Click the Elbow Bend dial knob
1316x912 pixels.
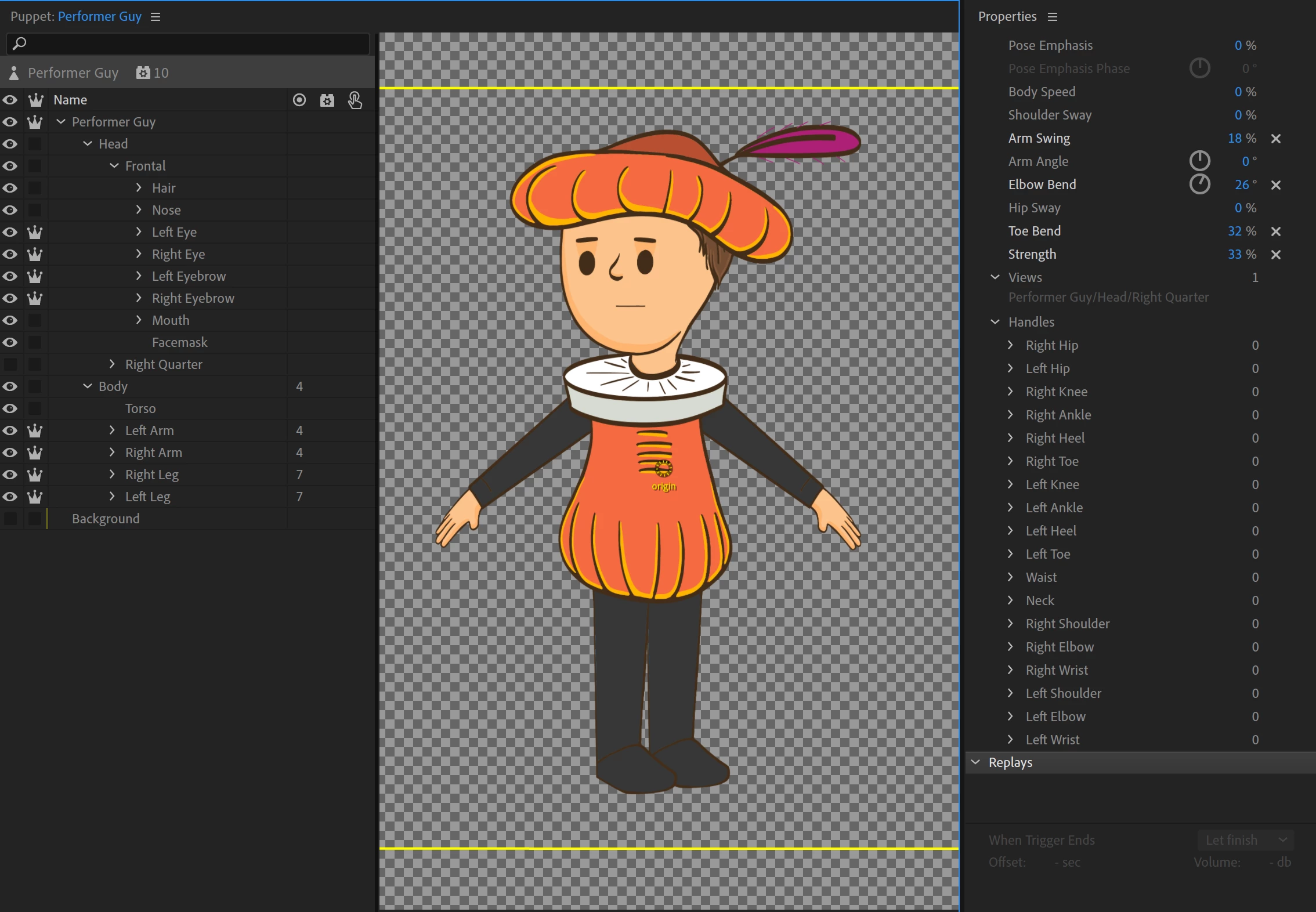click(x=1199, y=184)
